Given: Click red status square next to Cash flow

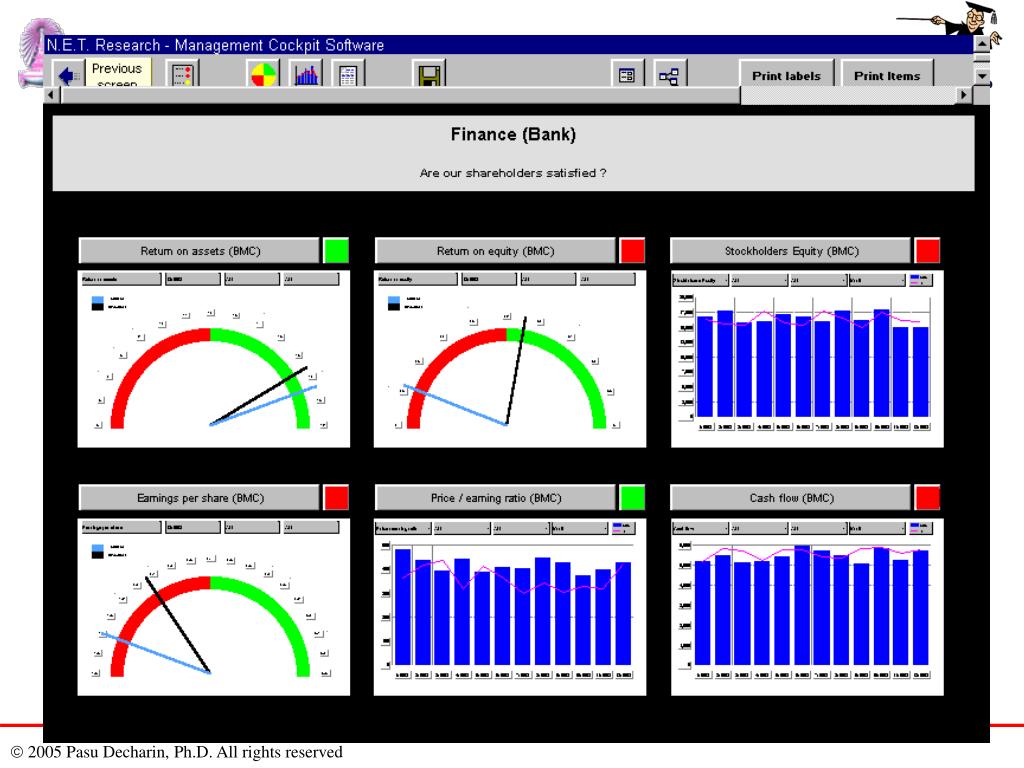Looking at the screenshot, I should point(927,498).
